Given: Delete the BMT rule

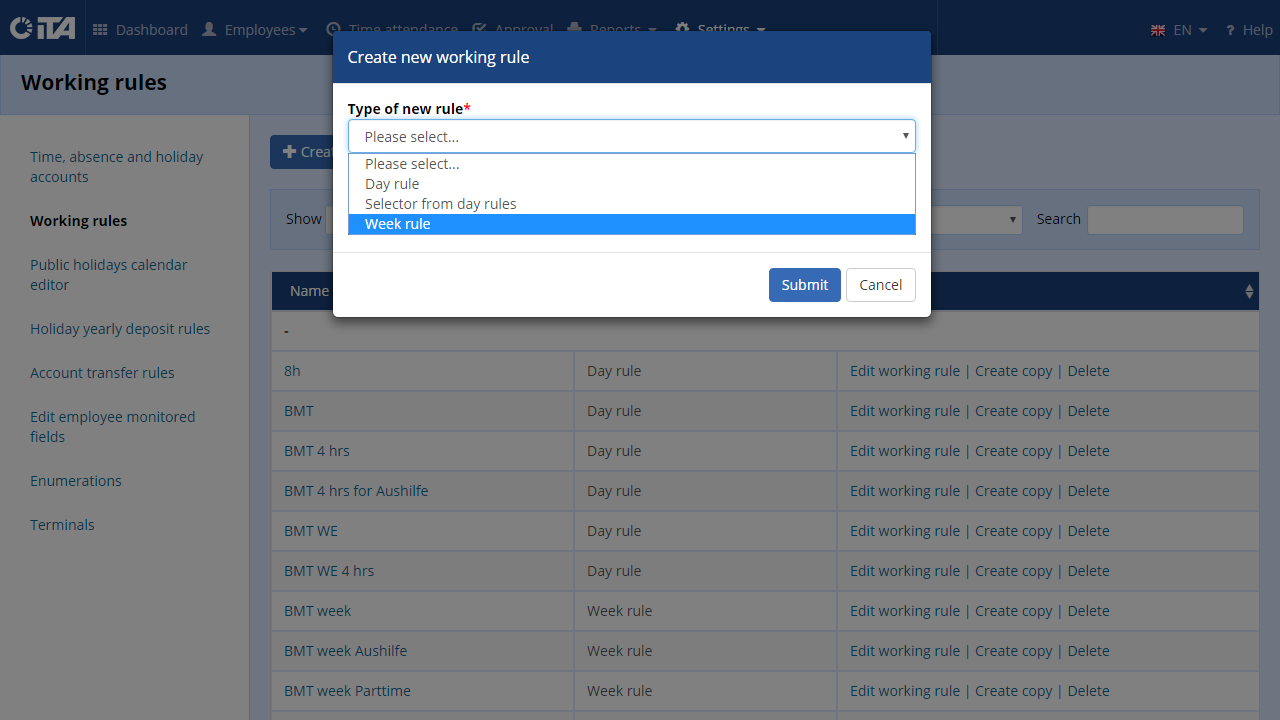Looking at the screenshot, I should (1089, 411).
